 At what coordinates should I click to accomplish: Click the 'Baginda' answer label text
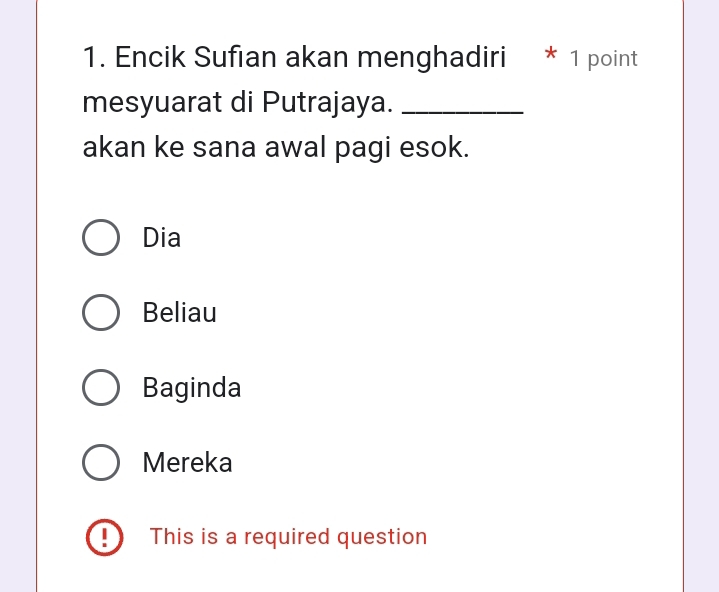point(192,388)
